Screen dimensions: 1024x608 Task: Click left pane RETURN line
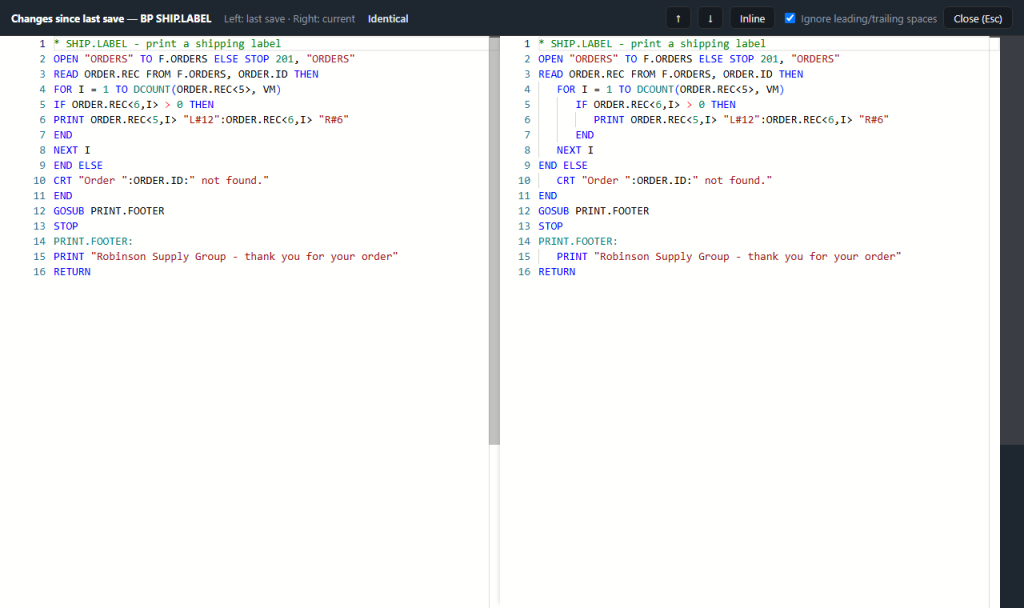tap(72, 272)
